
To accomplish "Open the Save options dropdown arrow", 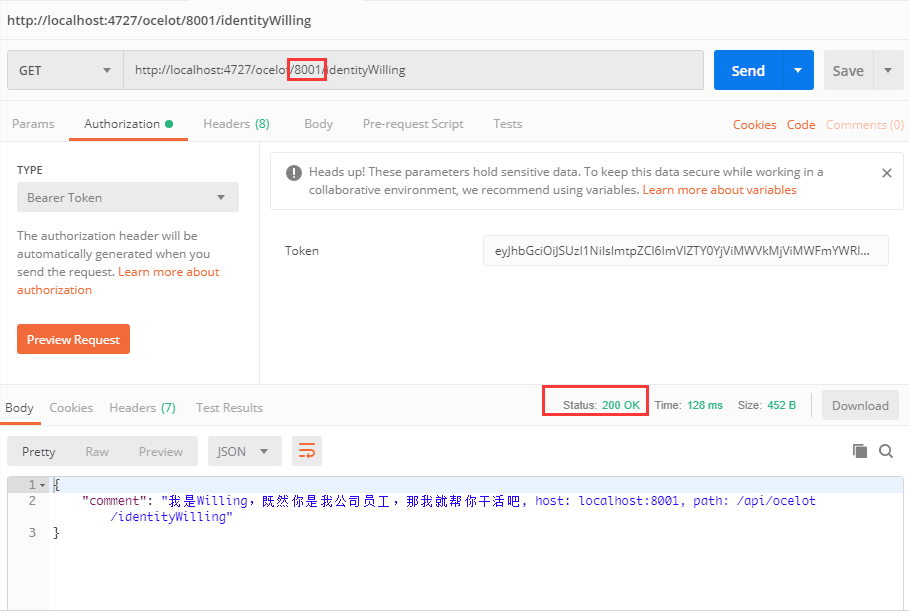I will [x=888, y=70].
